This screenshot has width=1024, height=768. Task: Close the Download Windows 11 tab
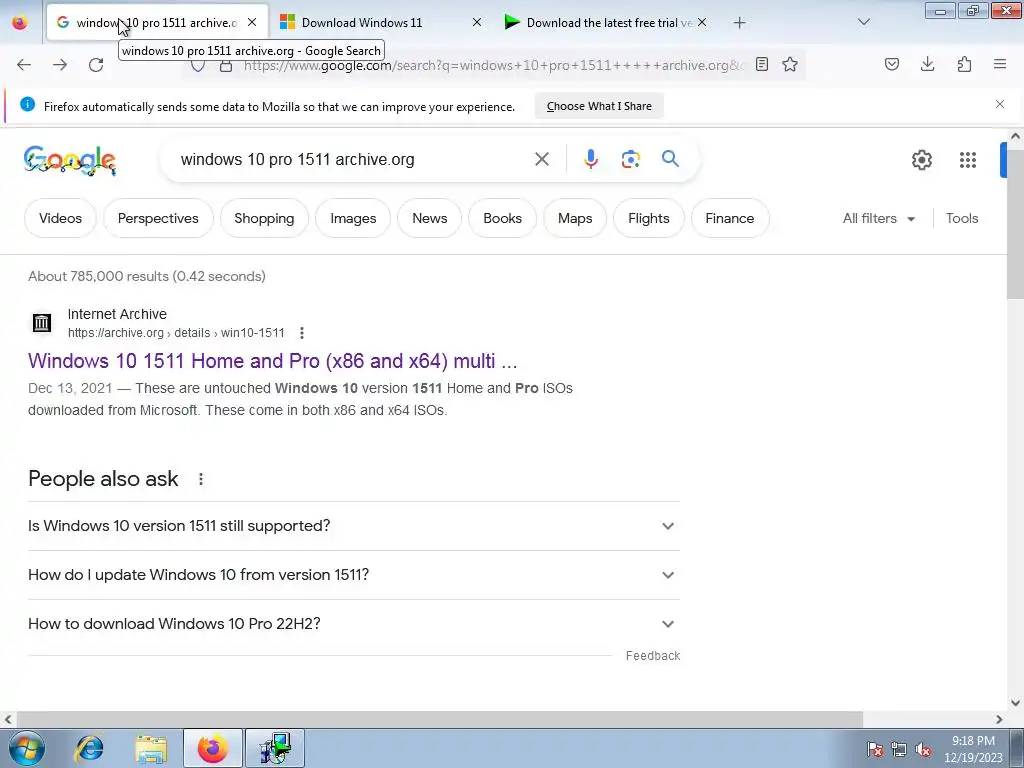[x=477, y=22]
